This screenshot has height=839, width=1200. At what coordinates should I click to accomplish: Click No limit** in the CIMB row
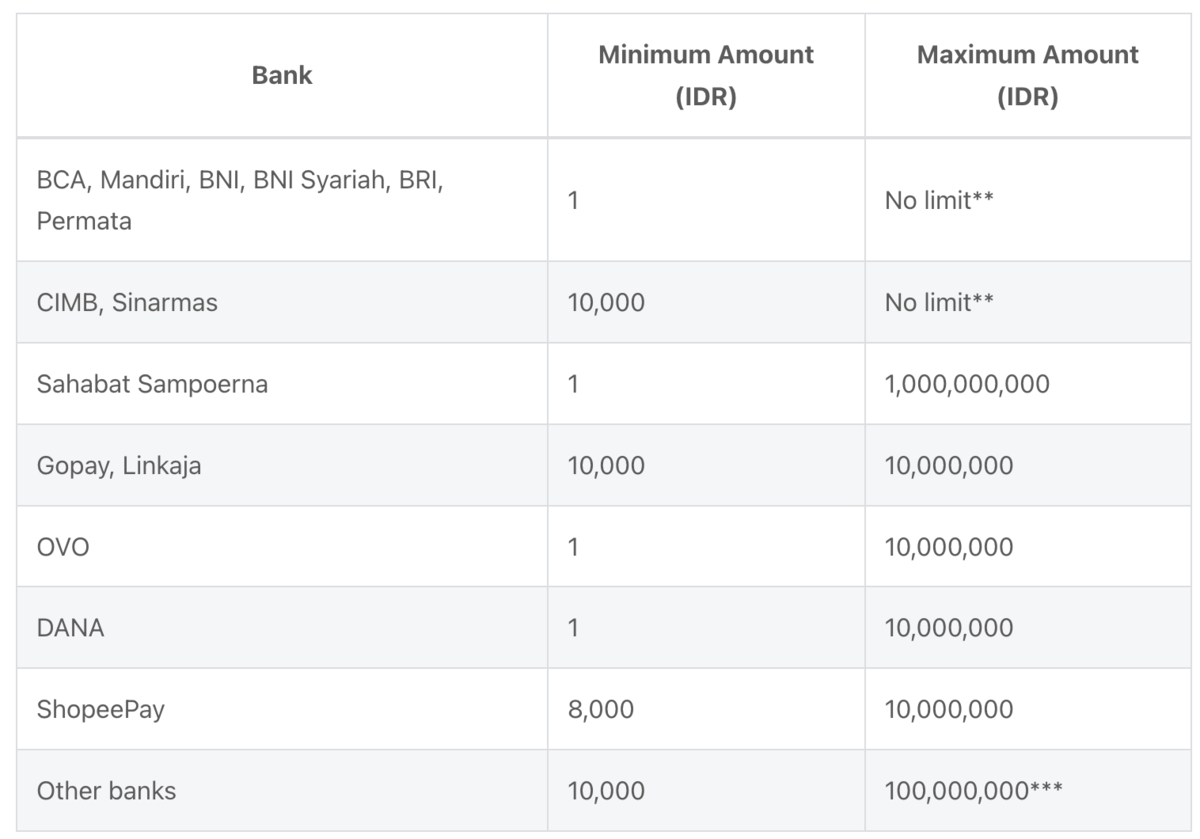pos(939,303)
